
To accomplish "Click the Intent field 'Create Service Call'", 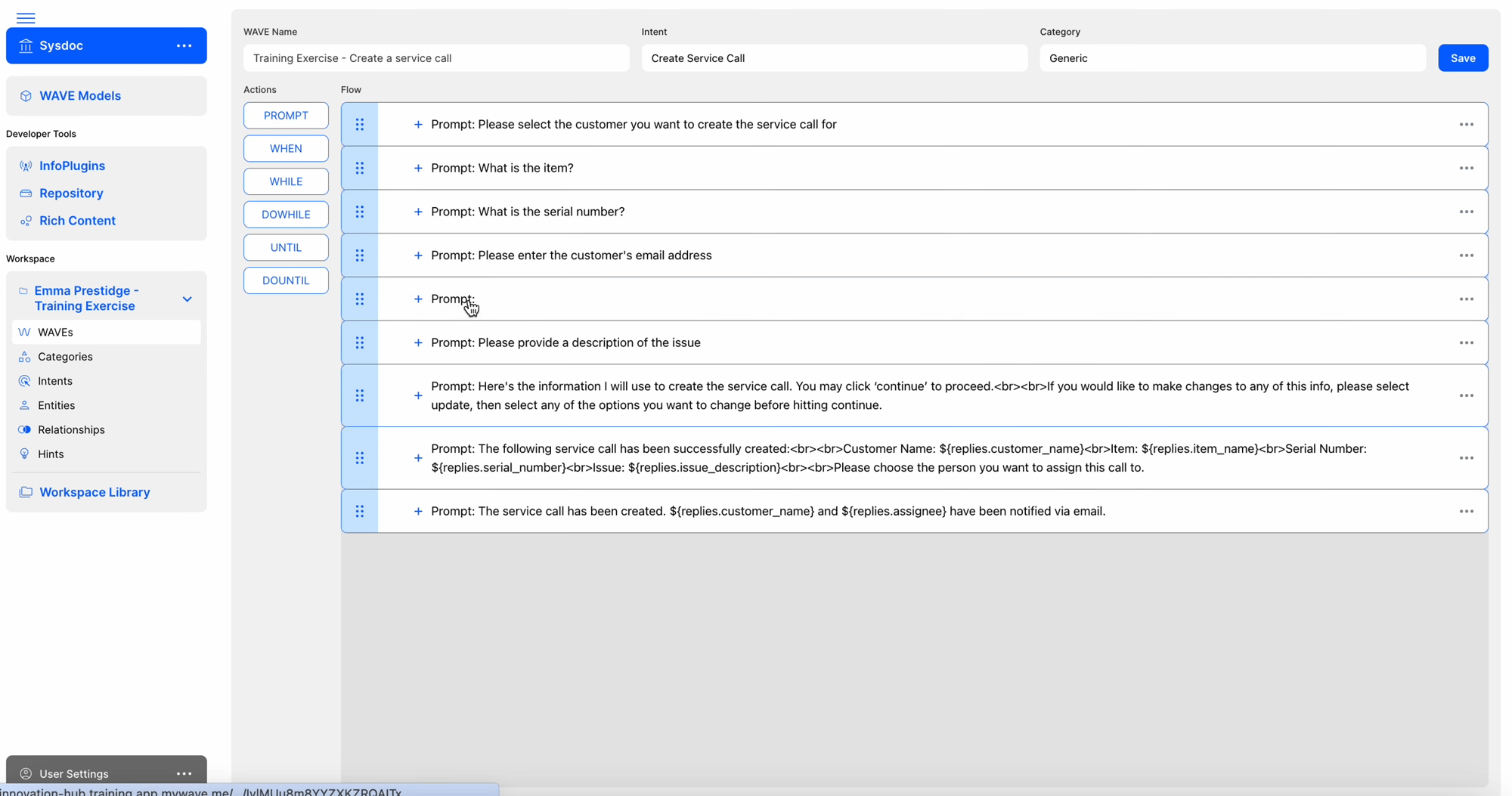I will [835, 58].
